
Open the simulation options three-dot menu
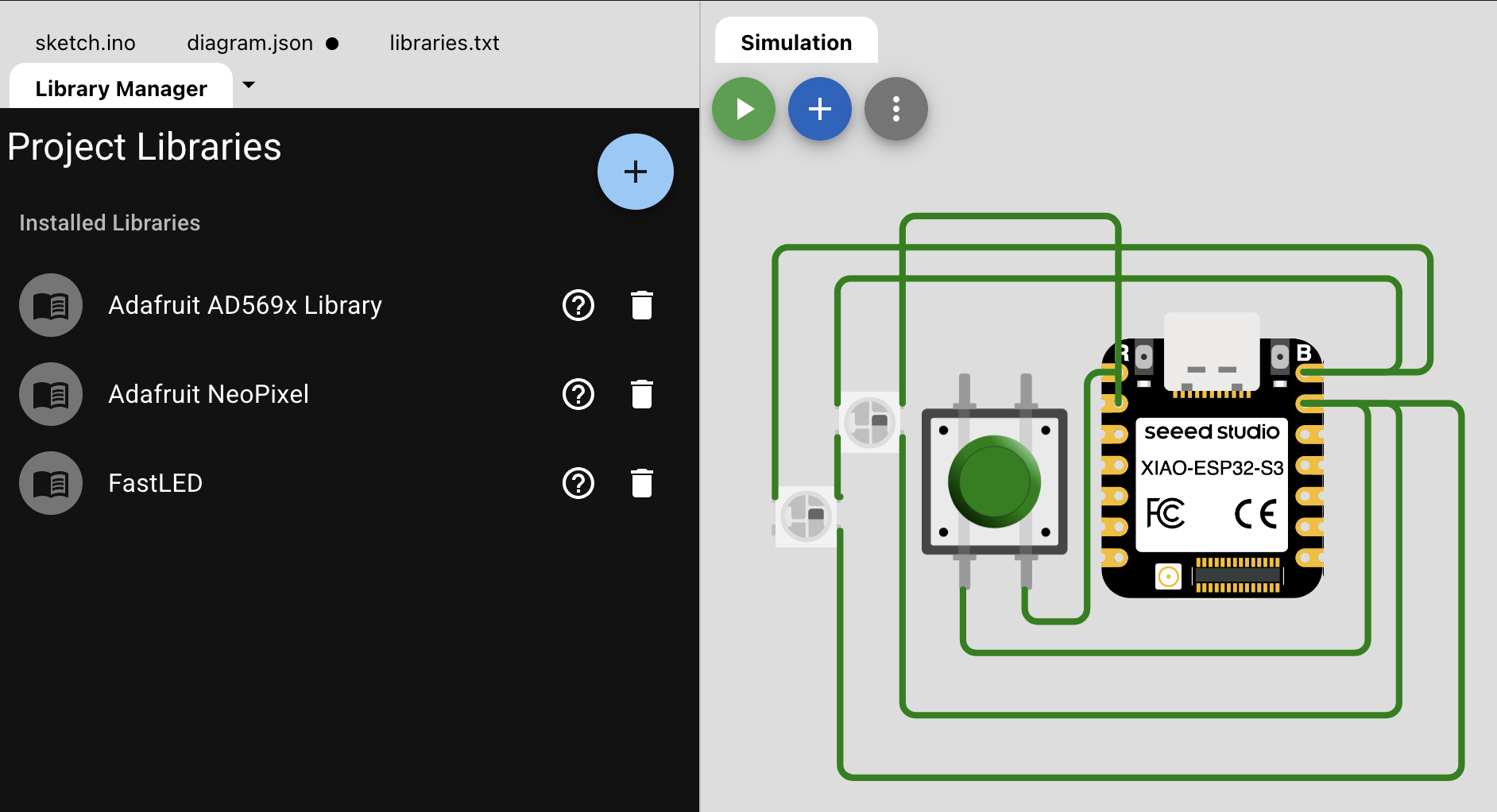(896, 109)
